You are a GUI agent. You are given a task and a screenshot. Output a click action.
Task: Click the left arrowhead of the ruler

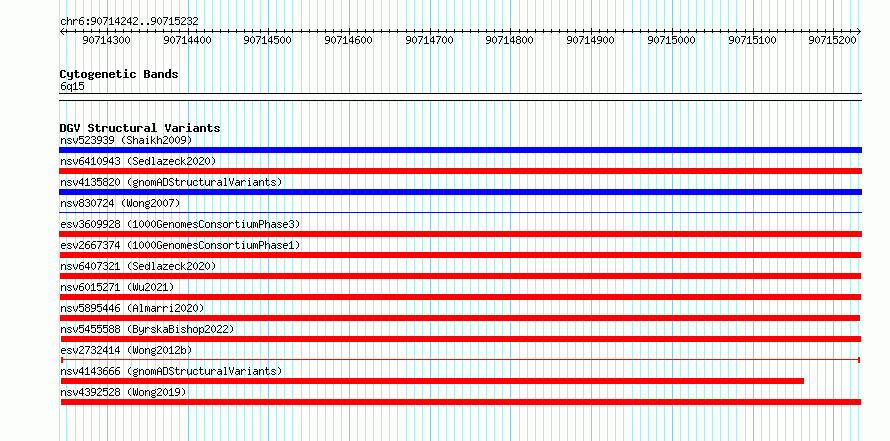pos(62,31)
